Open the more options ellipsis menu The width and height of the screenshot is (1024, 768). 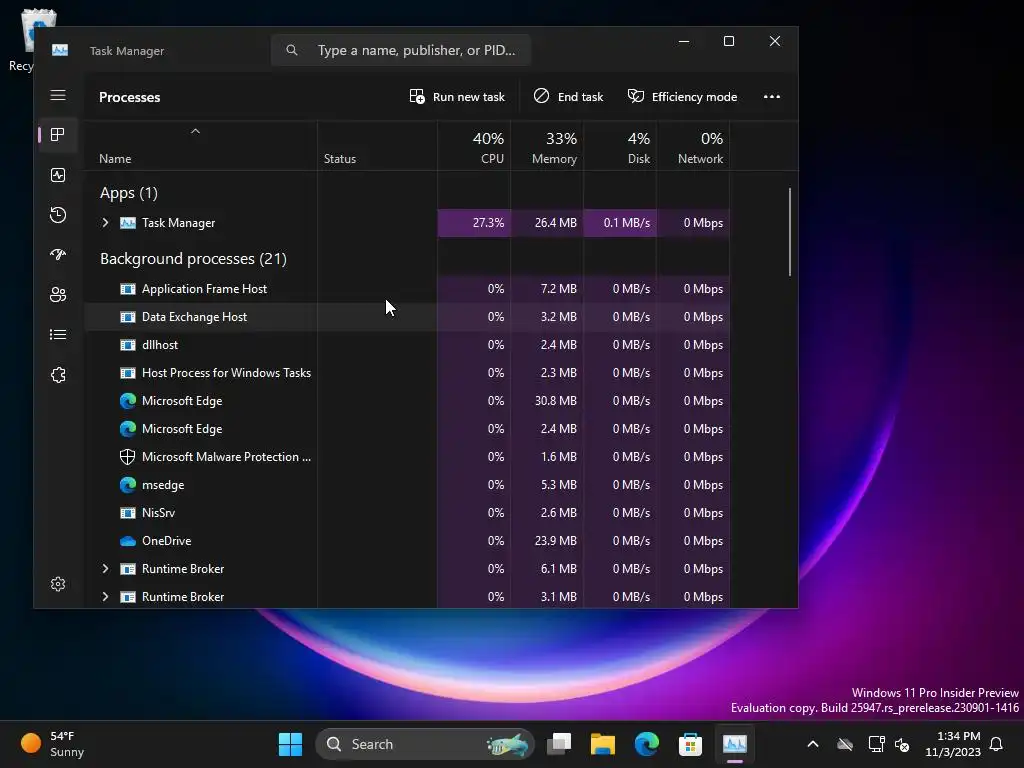click(x=772, y=97)
